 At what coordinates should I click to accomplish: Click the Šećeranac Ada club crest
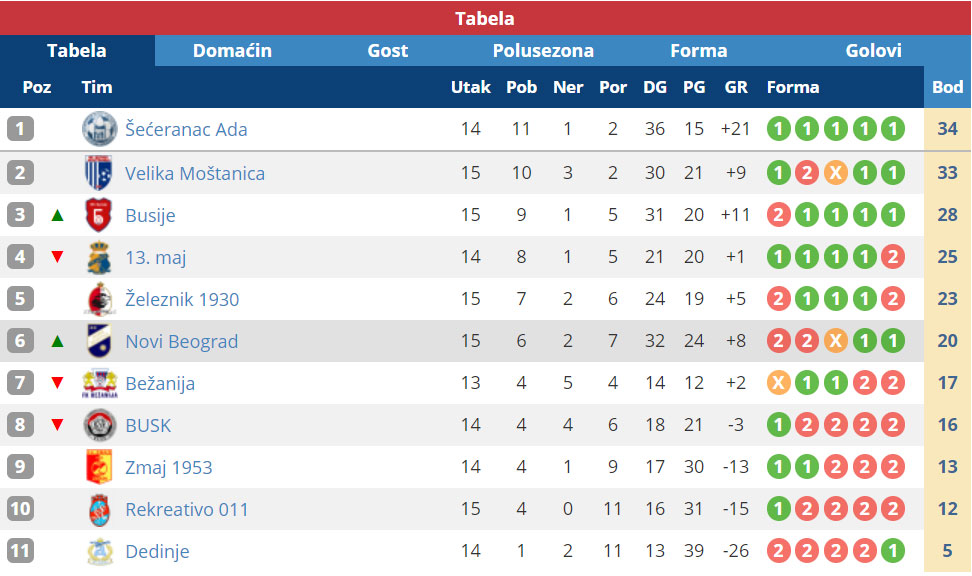99,129
